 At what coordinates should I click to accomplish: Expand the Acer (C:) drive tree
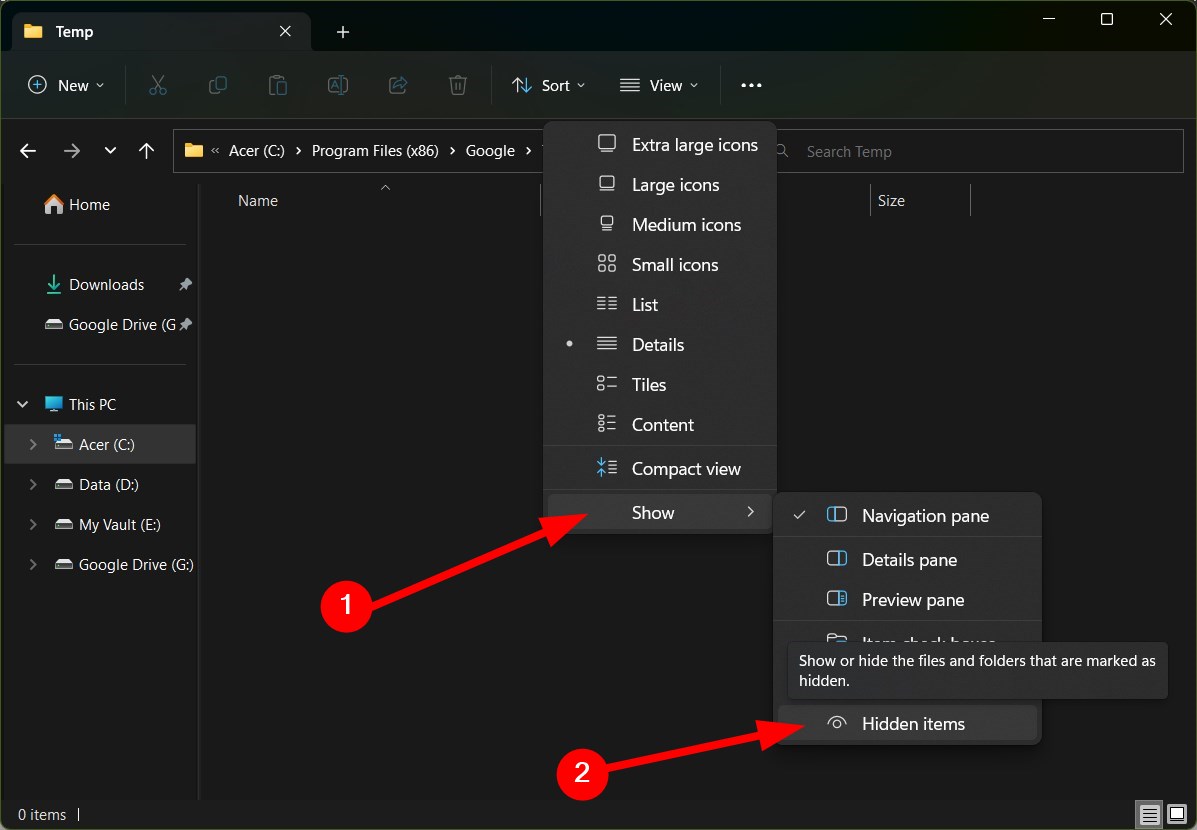(33, 445)
